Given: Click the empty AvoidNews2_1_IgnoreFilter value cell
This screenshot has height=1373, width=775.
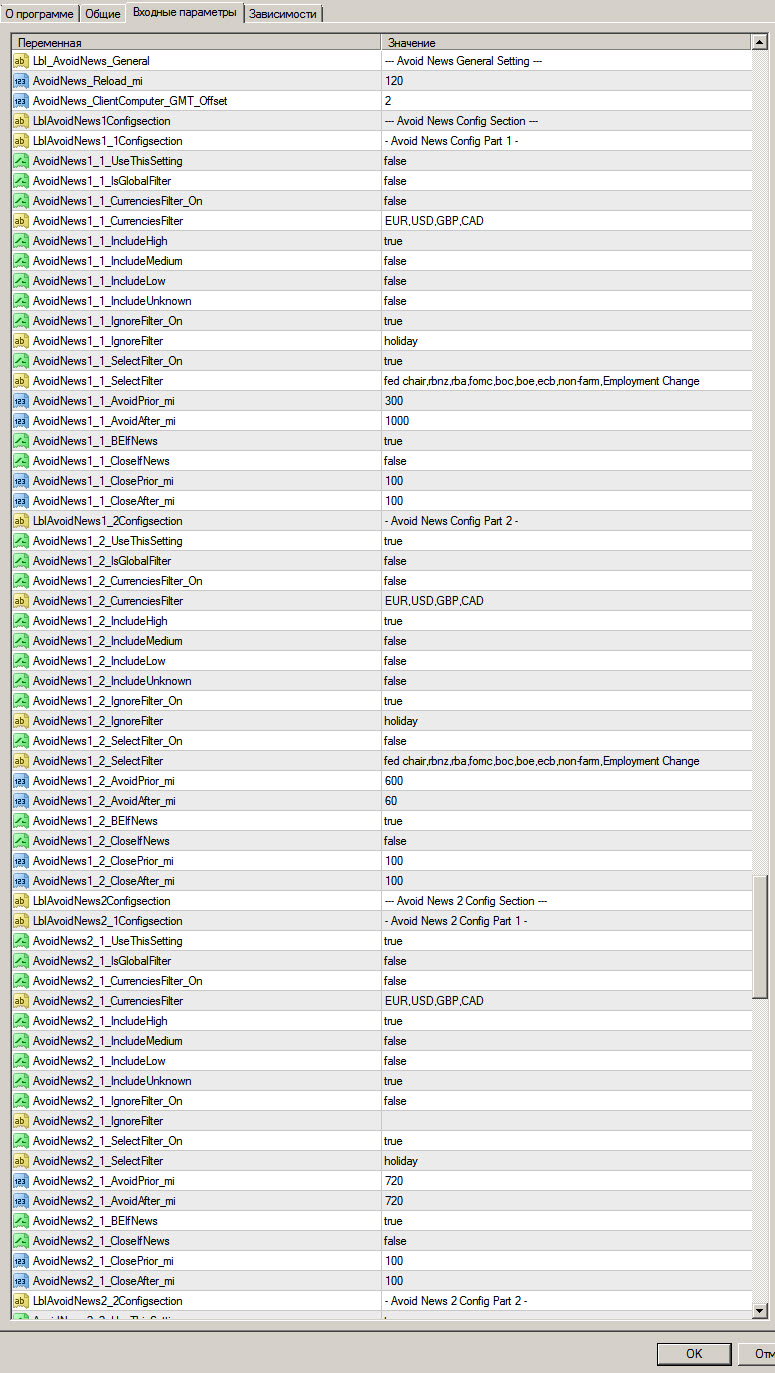Looking at the screenshot, I should pyautogui.click(x=566, y=1121).
